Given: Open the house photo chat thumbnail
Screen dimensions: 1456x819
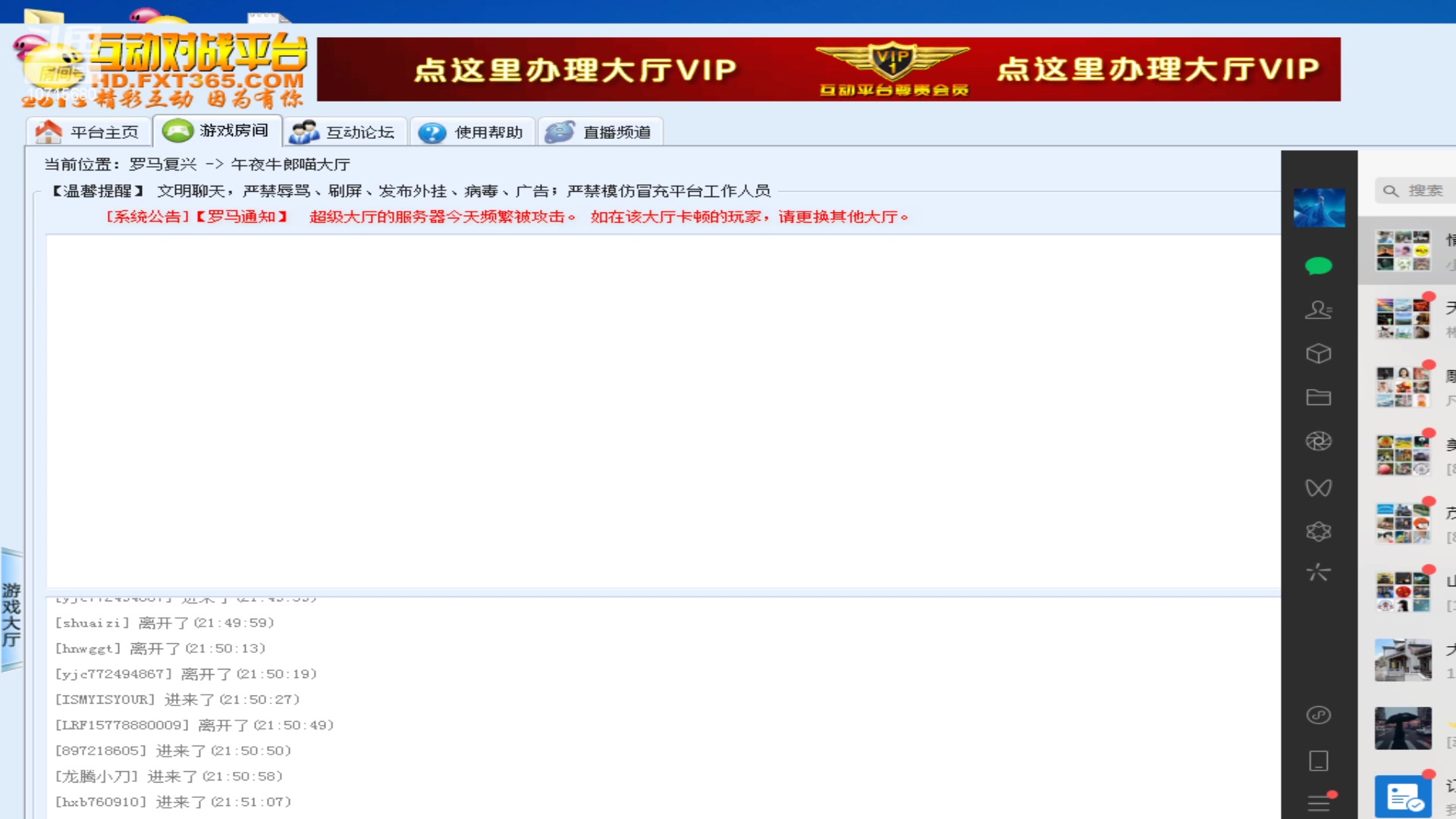Looking at the screenshot, I should 1403,660.
